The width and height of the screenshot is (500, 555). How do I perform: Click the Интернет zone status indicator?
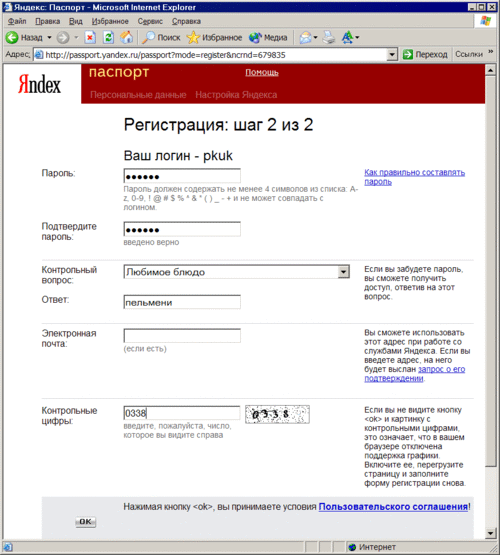tap(372, 547)
